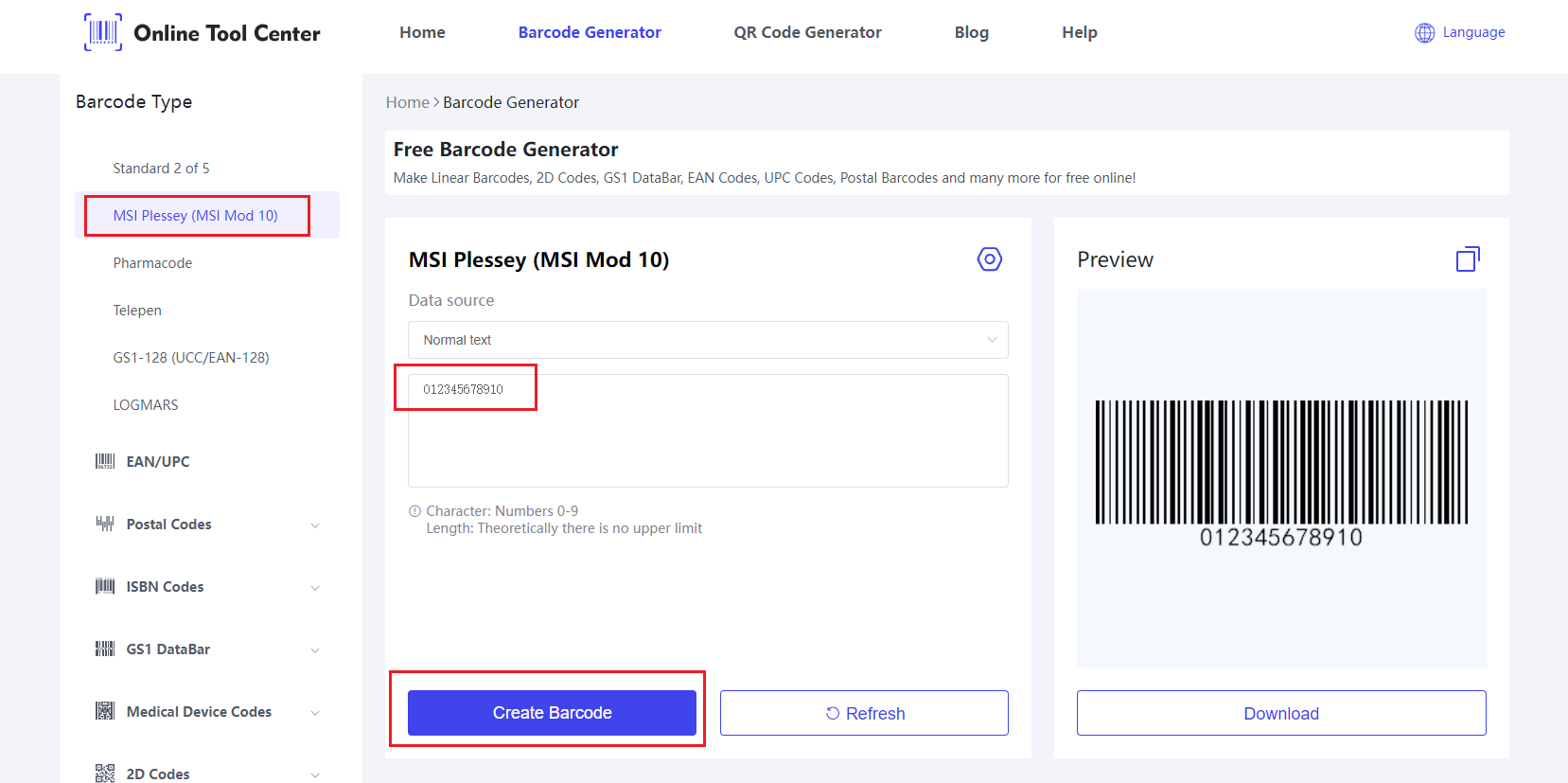Open the EAN/UPC category label
1568x783 pixels.
(x=158, y=461)
